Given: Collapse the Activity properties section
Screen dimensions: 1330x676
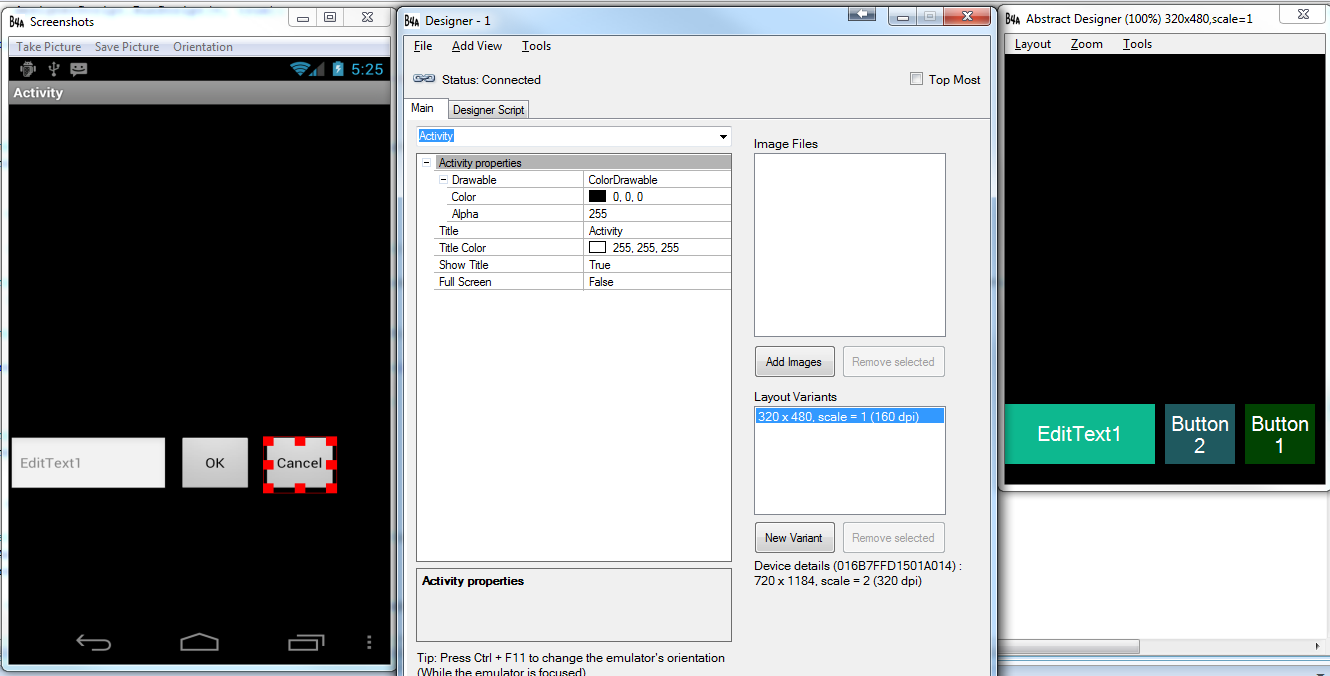Looking at the screenshot, I should 427,162.
